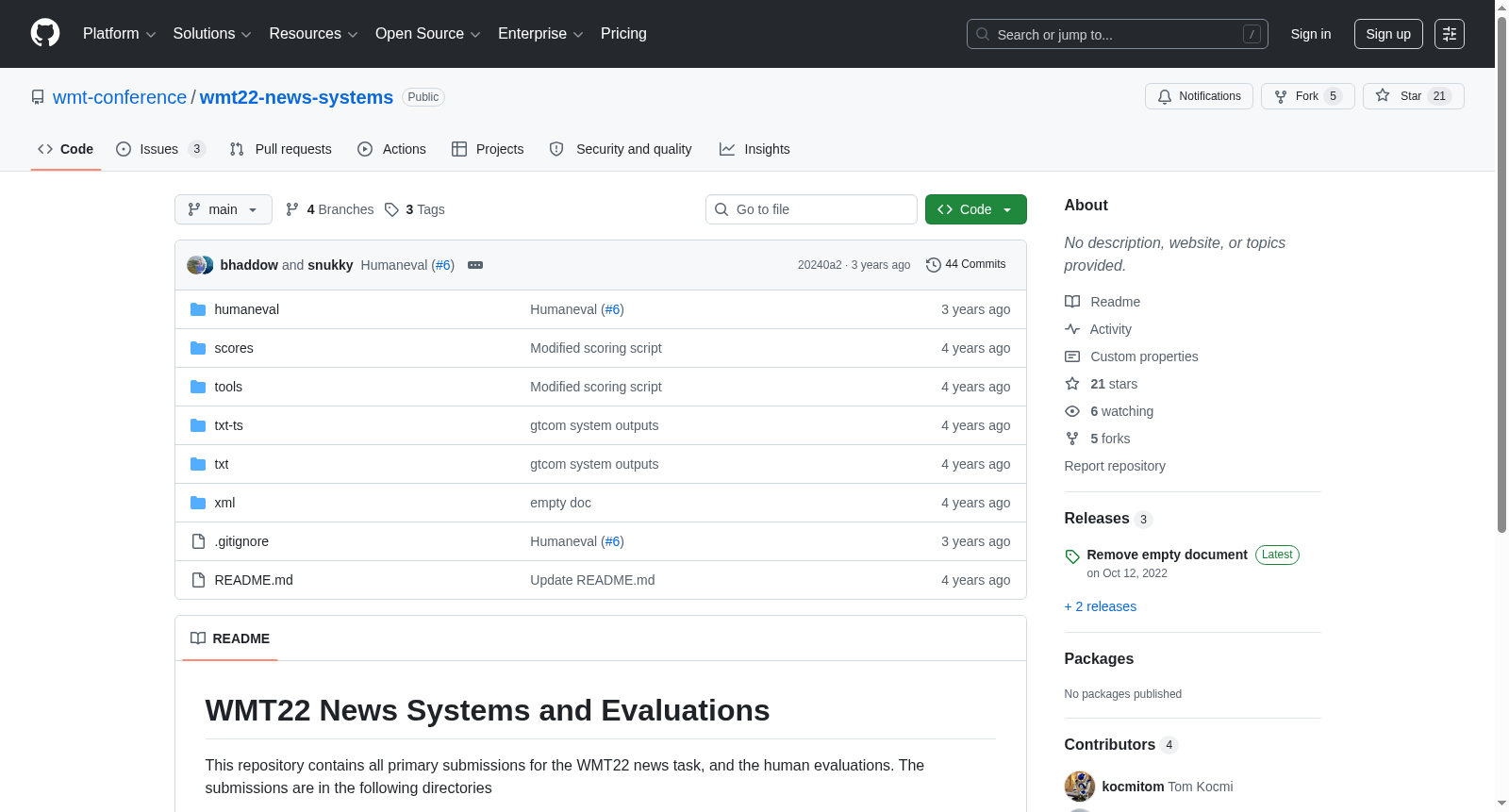Open kocmitom contributor avatar

[1080, 787]
